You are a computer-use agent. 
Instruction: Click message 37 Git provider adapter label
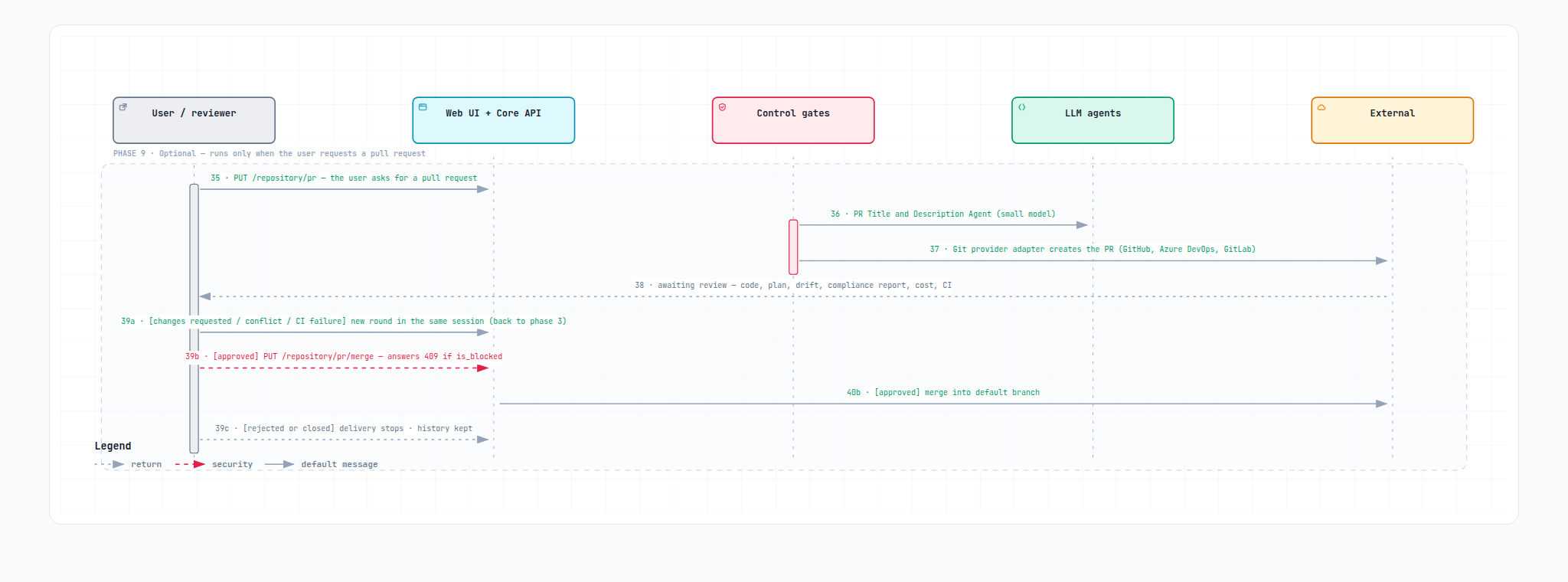point(1093,249)
